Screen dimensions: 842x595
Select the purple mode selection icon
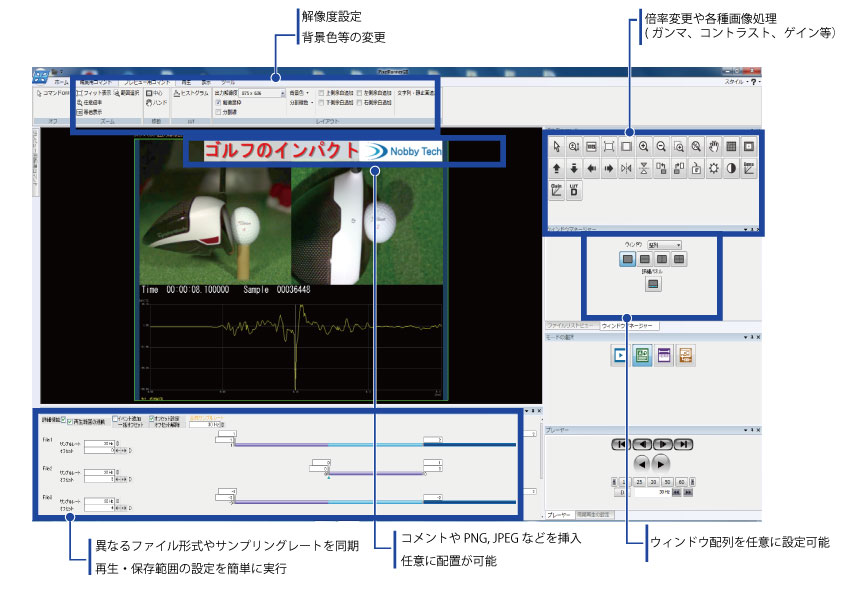point(664,355)
